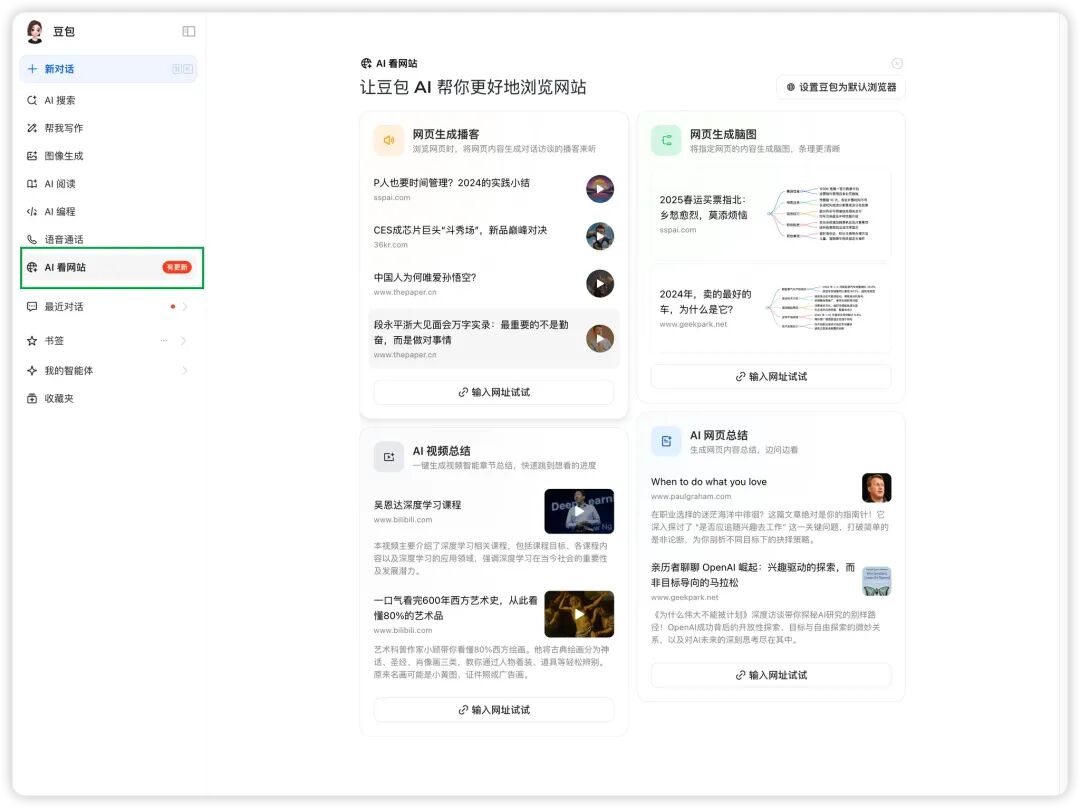This screenshot has height=808, width=1080.
Task: Click 输入网址试试 under AI 视频总结
Action: click(494, 710)
